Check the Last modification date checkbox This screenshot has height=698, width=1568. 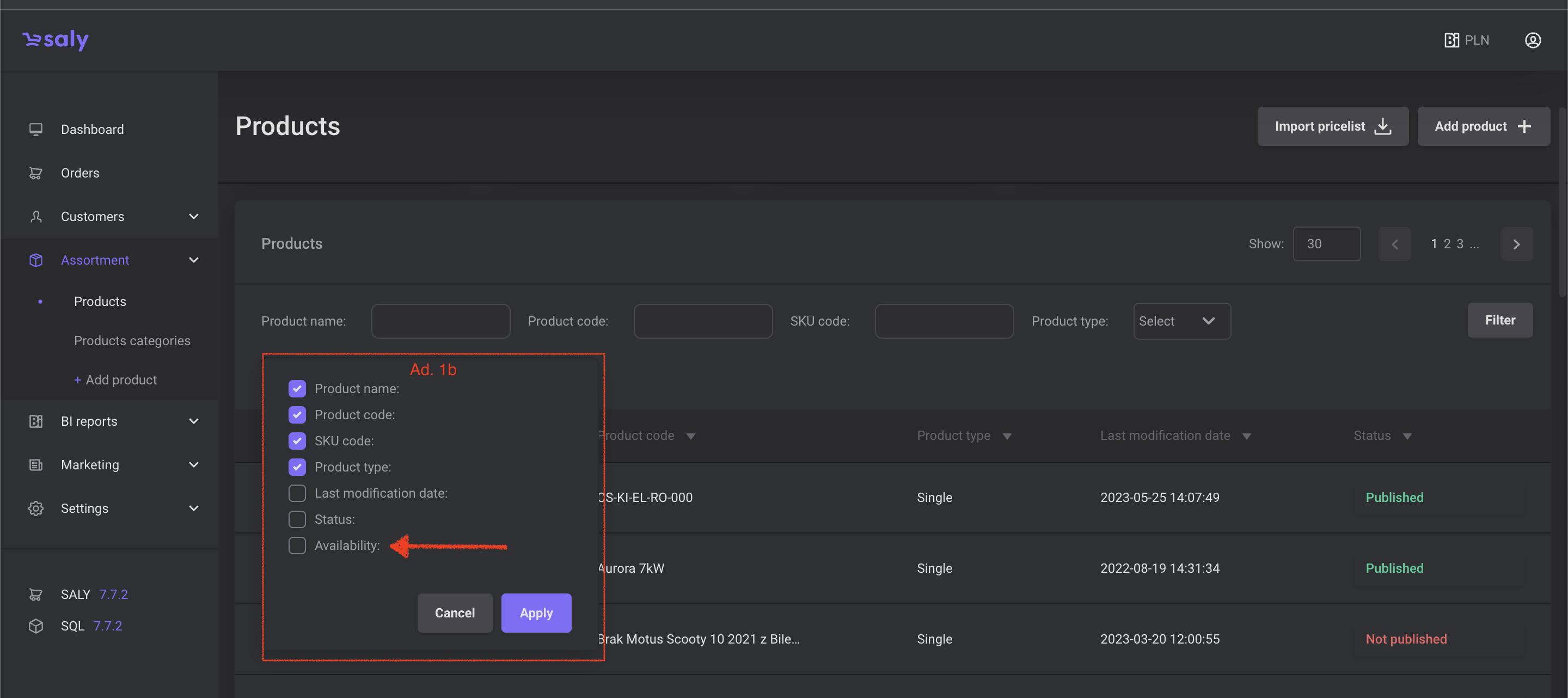click(297, 493)
